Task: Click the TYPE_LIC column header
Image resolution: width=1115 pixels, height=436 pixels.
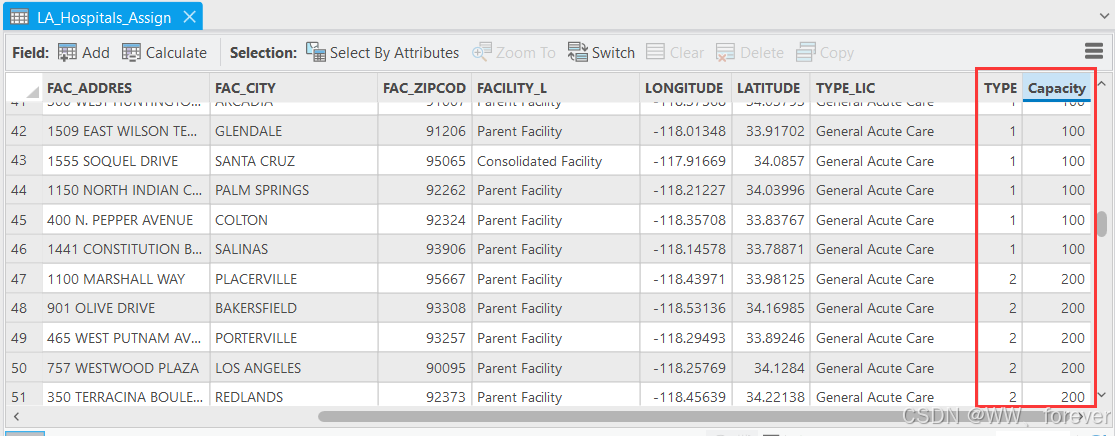Action: coord(894,88)
